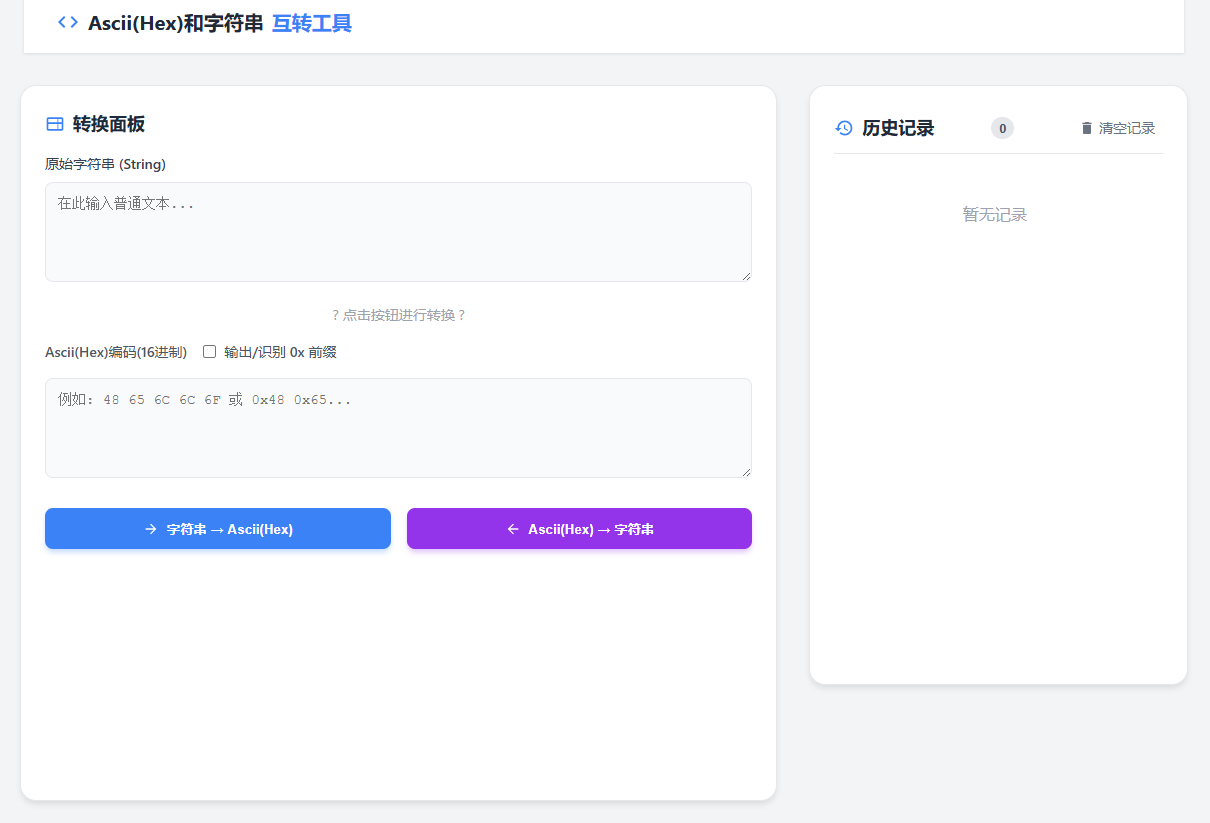
Task: Click the Ascii(Hex)和字符串 page title
Action: [176, 23]
